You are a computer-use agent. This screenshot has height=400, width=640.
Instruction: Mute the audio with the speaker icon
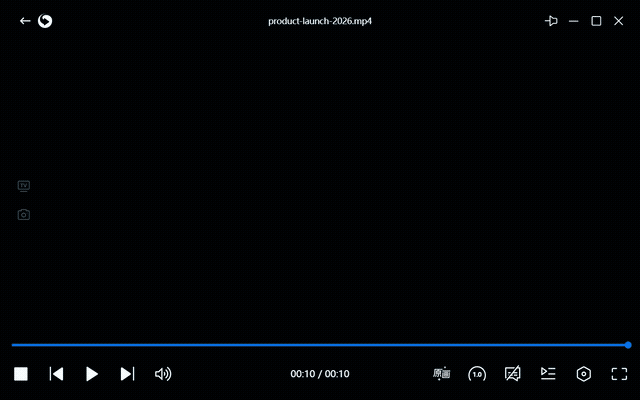163,374
